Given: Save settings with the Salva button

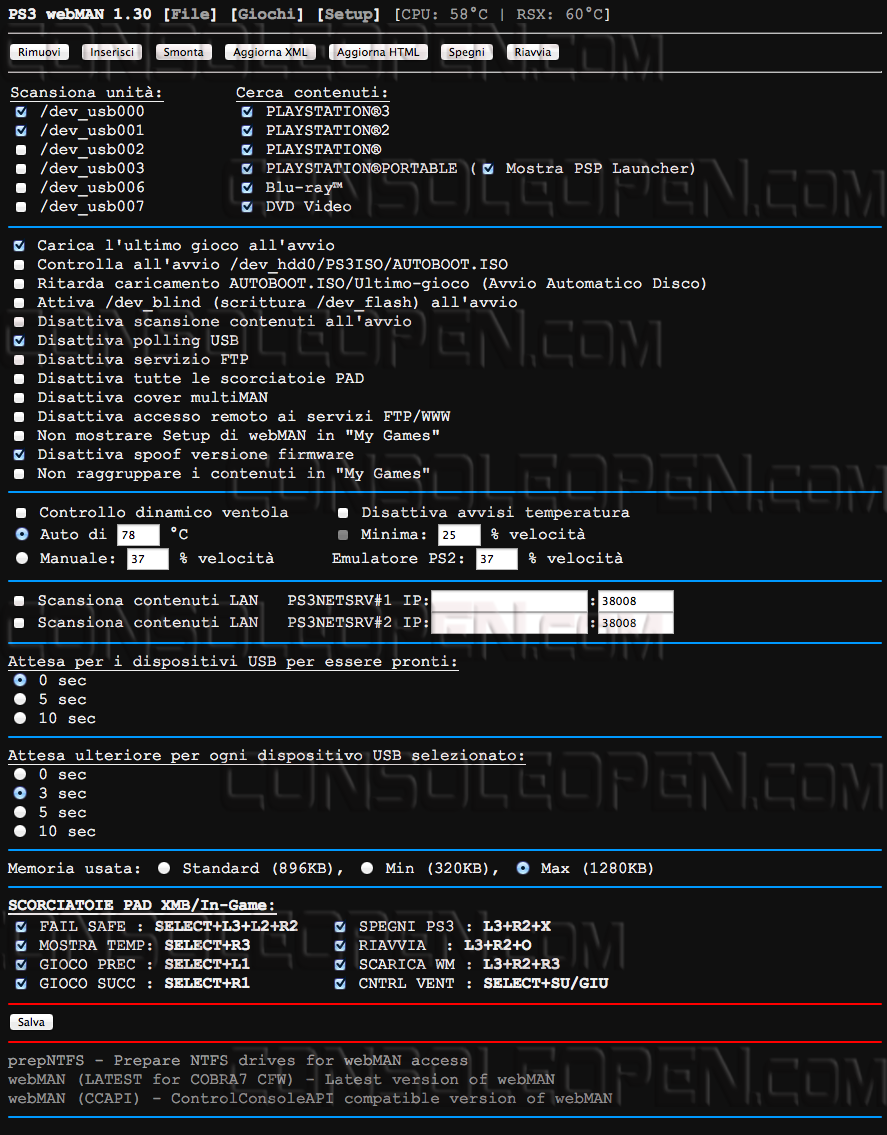Looking at the screenshot, I should tap(31, 1022).
